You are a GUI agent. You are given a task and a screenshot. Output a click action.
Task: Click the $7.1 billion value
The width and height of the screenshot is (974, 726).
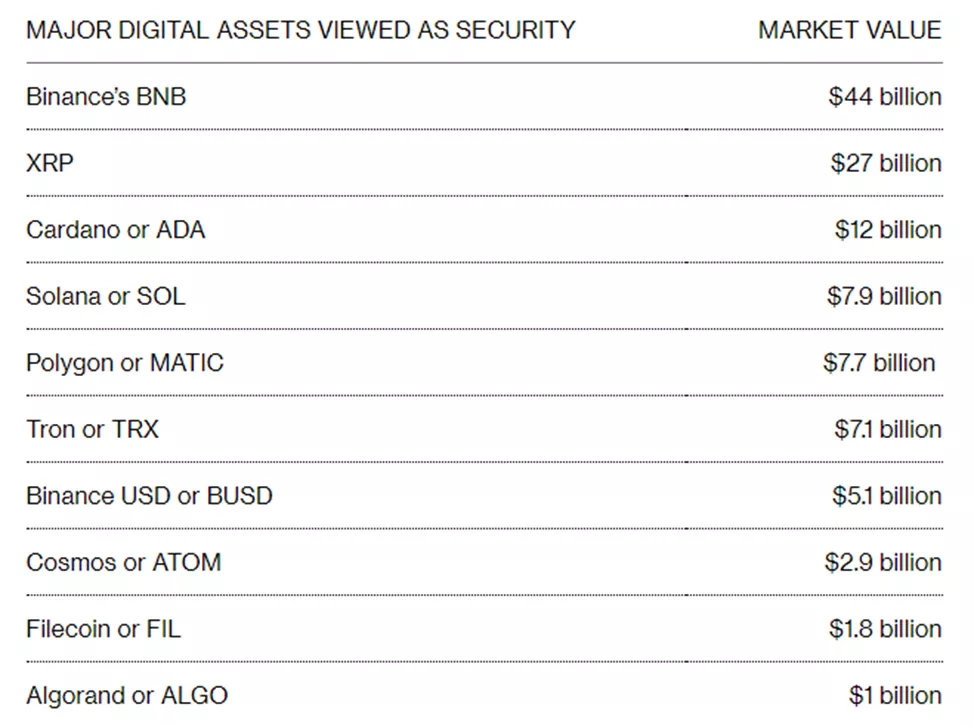(887, 429)
